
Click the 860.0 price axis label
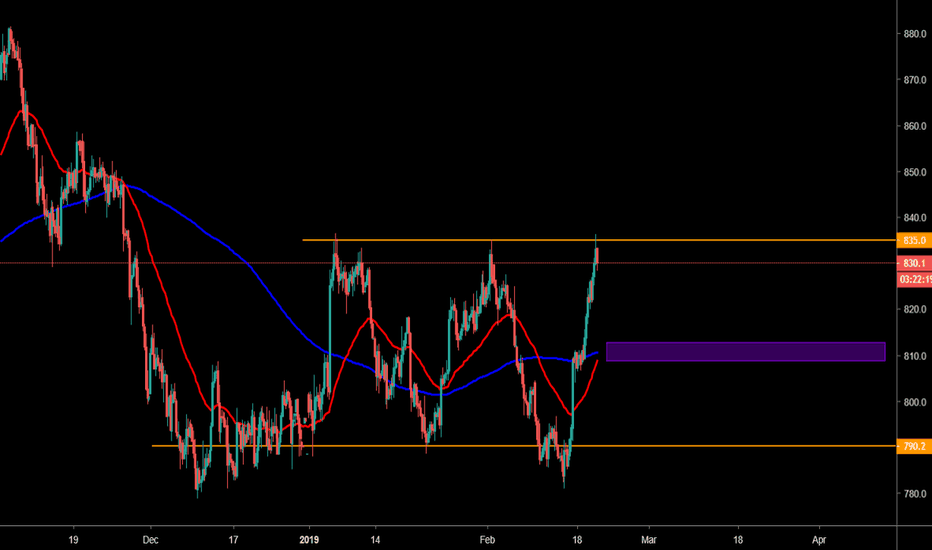click(x=915, y=126)
